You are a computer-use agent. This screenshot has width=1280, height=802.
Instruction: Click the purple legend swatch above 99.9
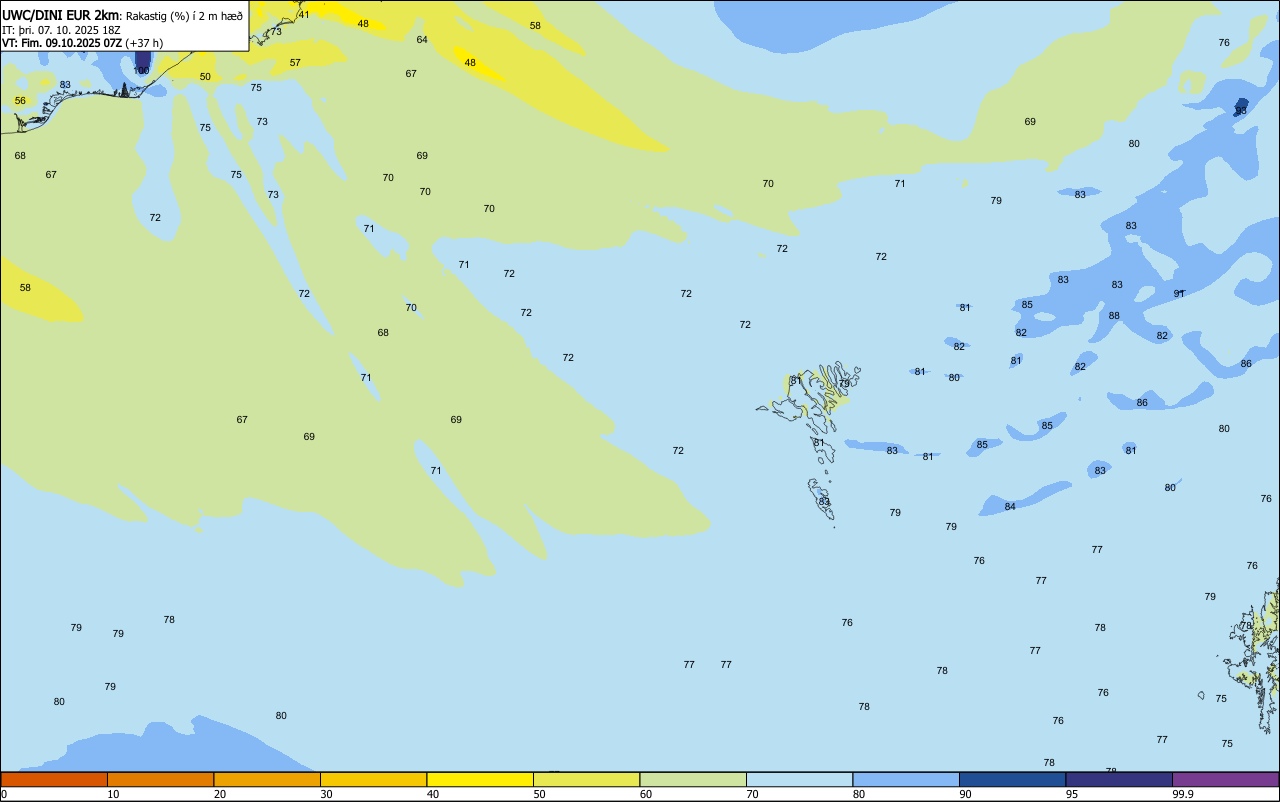pyautogui.click(x=1225, y=779)
